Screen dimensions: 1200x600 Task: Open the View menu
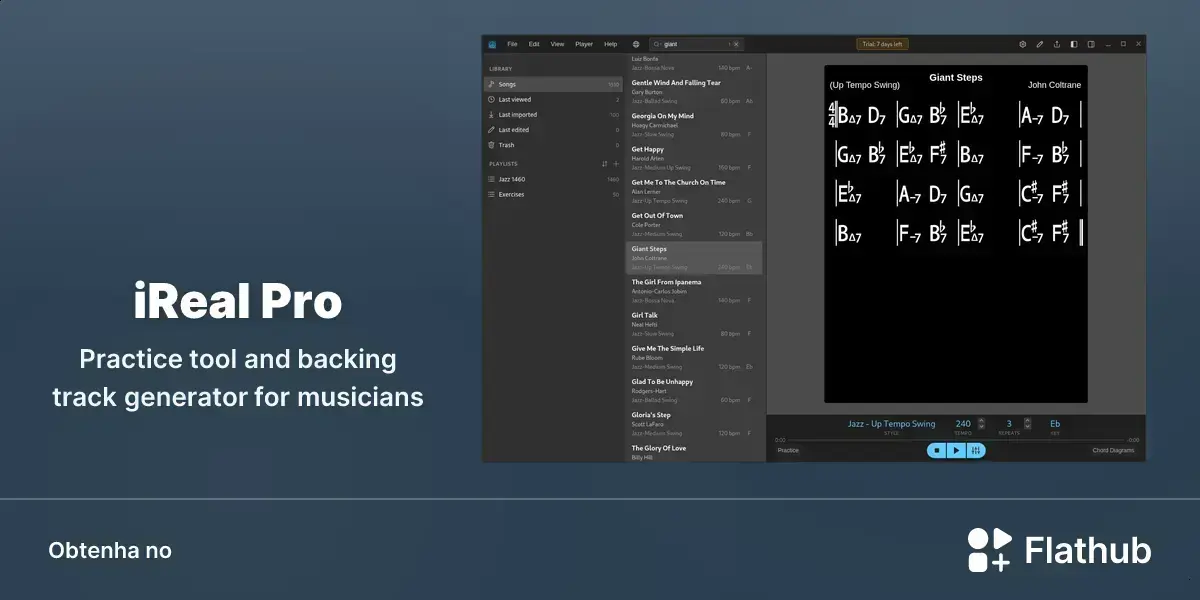click(x=557, y=44)
